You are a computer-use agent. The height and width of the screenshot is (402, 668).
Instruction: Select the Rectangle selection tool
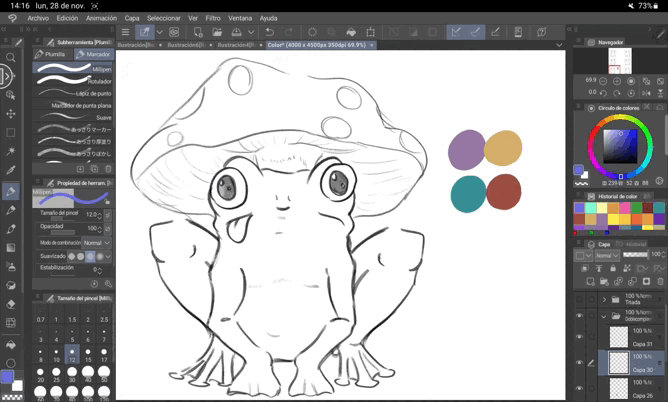pyautogui.click(x=11, y=132)
